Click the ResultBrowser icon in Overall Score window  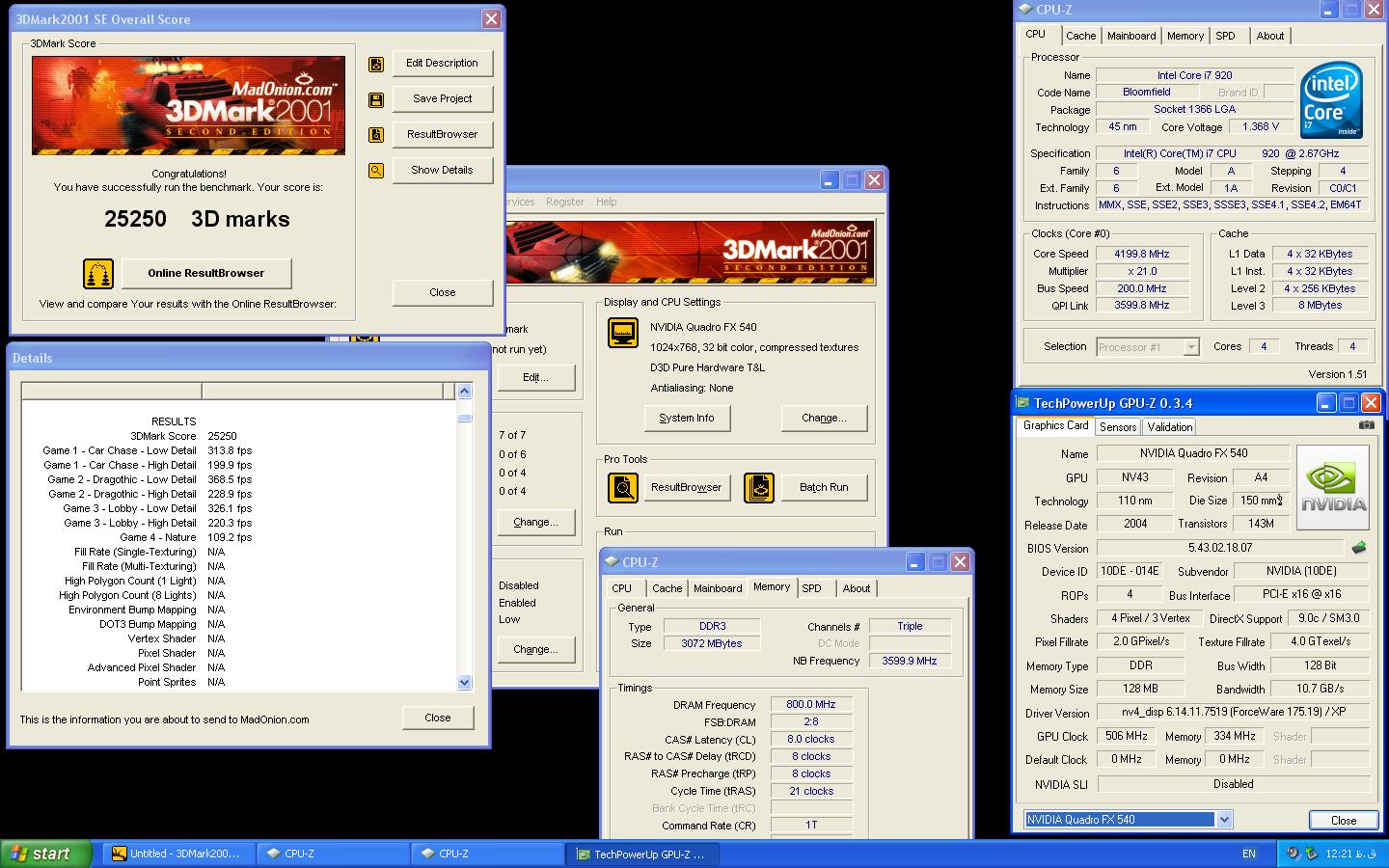tap(376, 135)
